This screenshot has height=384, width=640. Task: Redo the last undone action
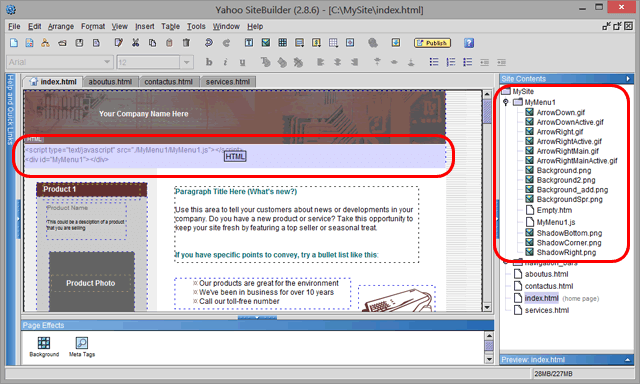point(226,43)
